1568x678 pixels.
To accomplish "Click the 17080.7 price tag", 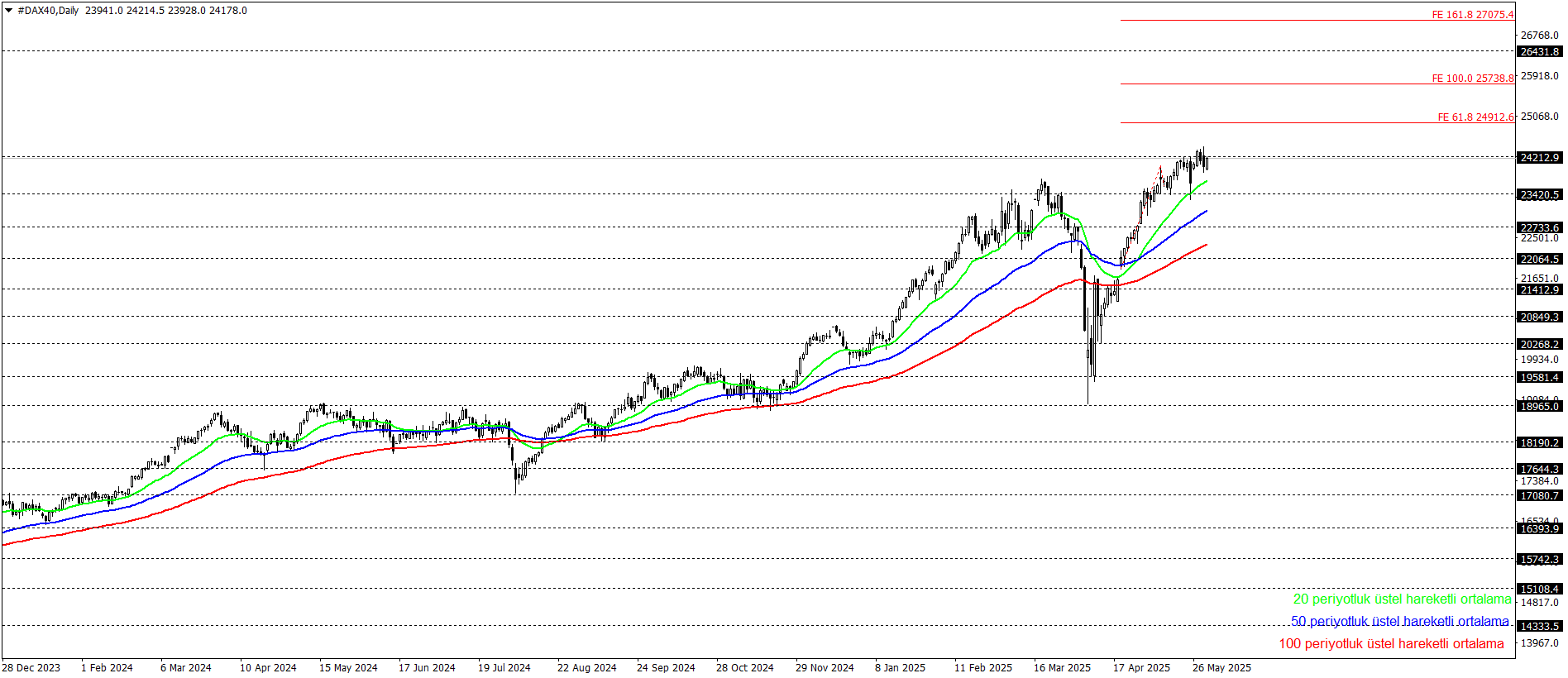I will [1540, 495].
